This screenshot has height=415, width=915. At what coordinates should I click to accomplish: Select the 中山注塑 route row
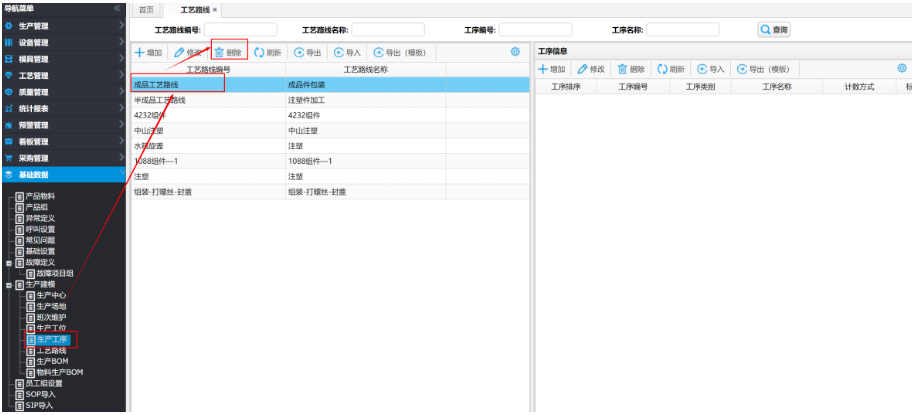pos(330,131)
